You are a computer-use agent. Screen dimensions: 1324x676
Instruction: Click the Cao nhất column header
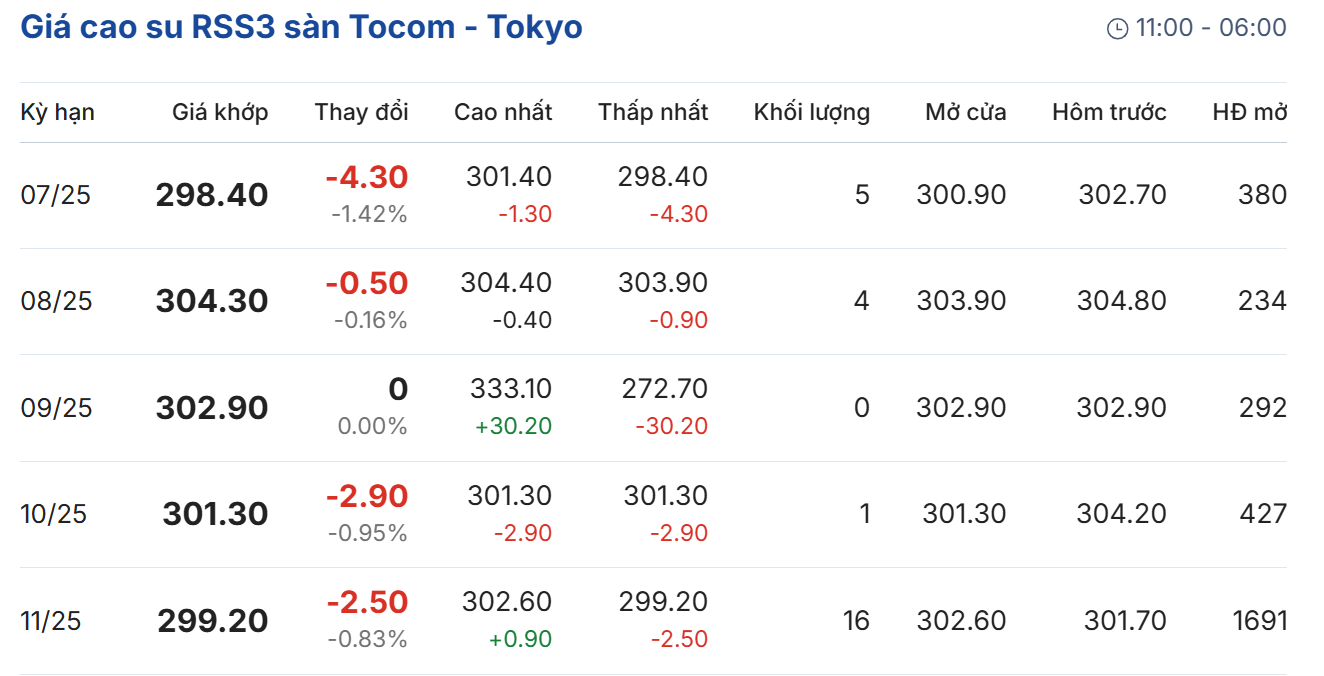tap(503, 112)
